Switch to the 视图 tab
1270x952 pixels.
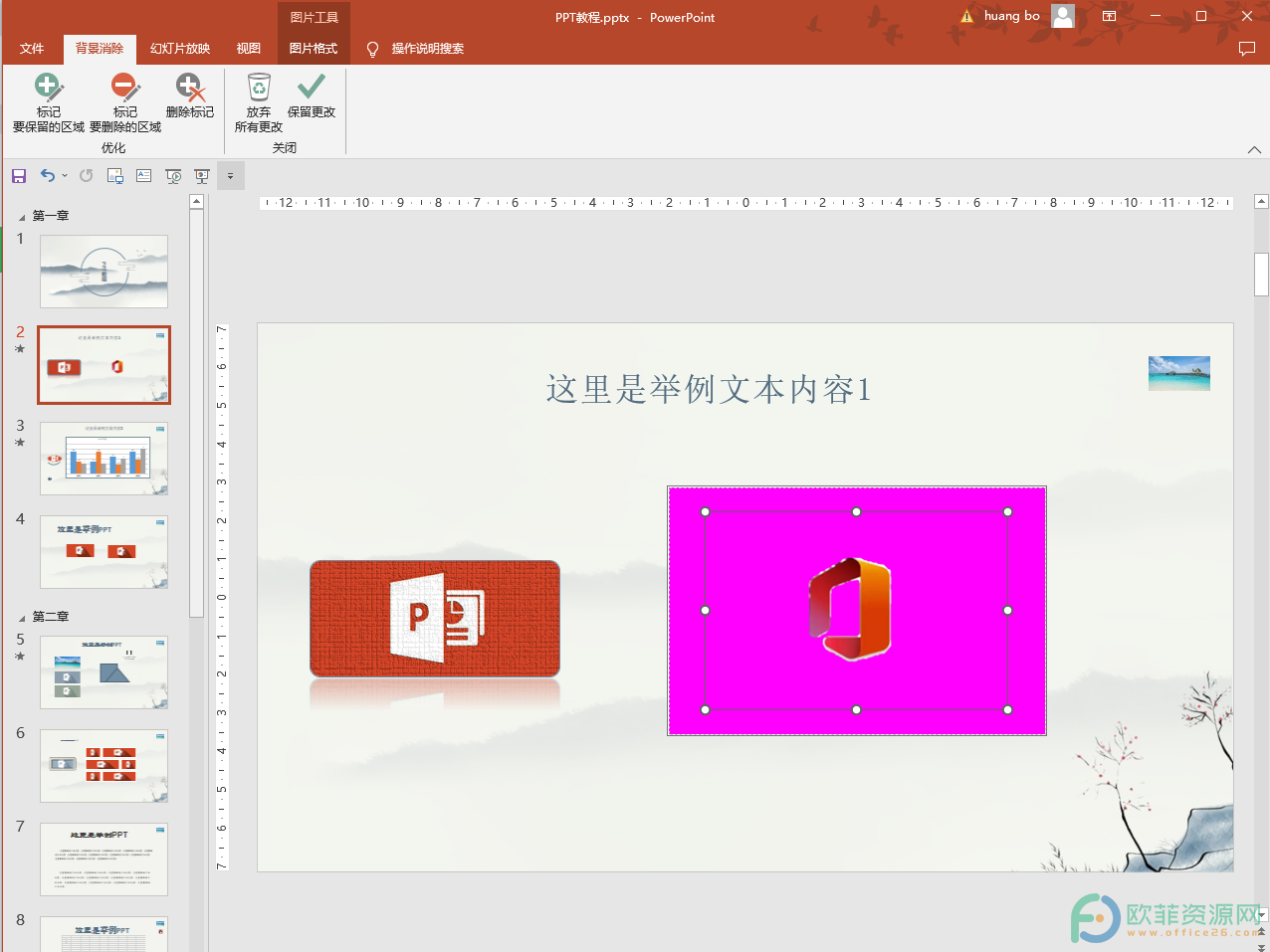click(x=249, y=49)
